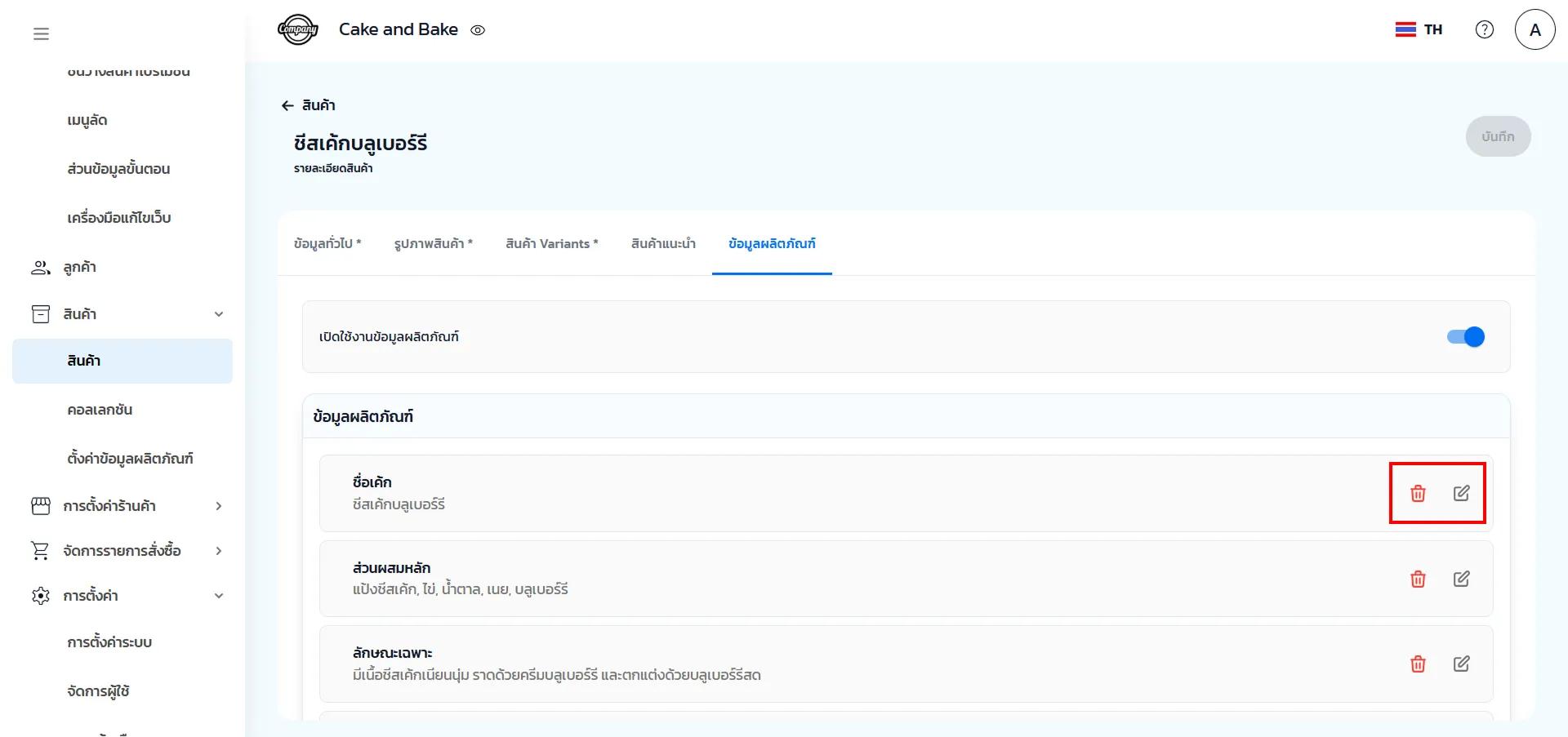Screen dimensions: 1568x737
Task: Delete the ส่วนผสมหลัก attribute row
Action: [1418, 579]
